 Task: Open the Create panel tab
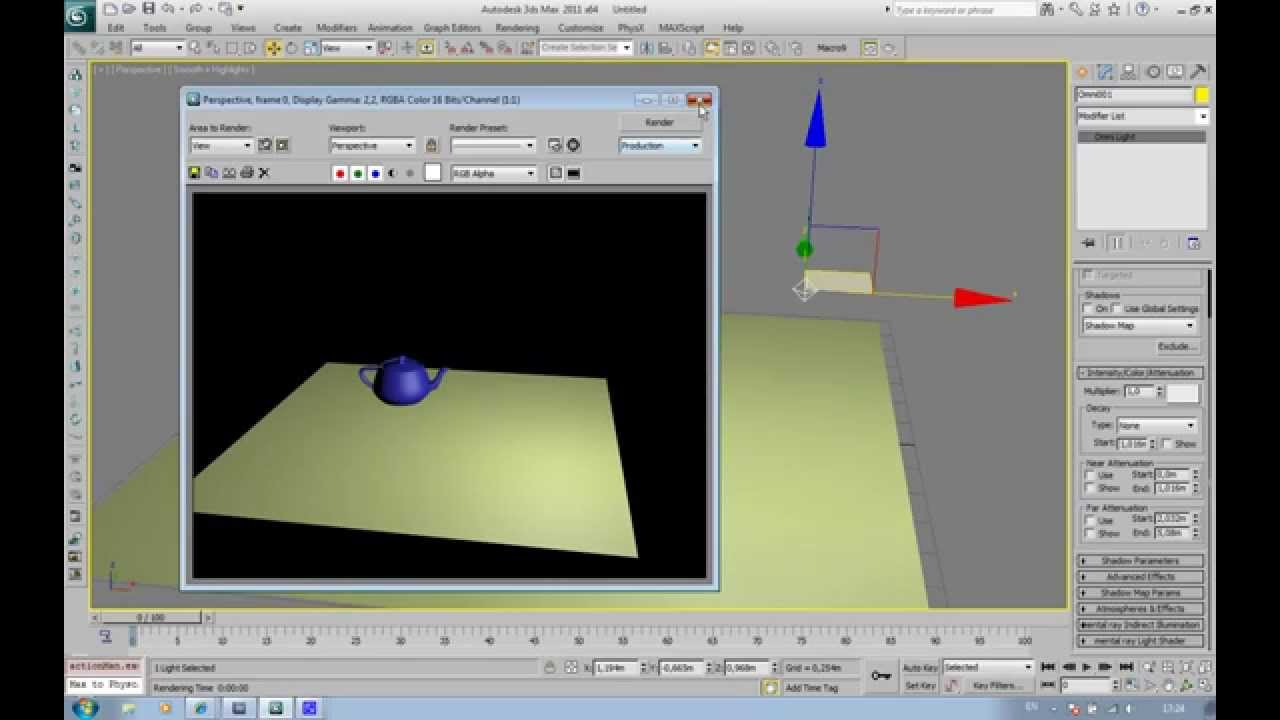pos(1082,72)
